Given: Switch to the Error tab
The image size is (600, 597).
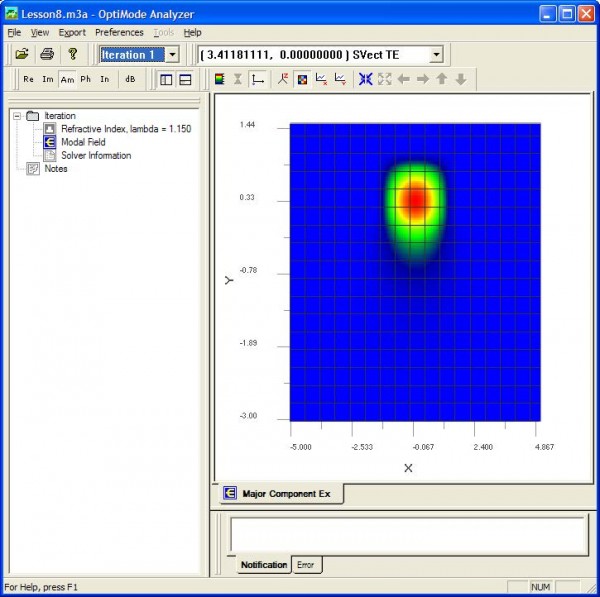Looking at the screenshot, I should 305,565.
